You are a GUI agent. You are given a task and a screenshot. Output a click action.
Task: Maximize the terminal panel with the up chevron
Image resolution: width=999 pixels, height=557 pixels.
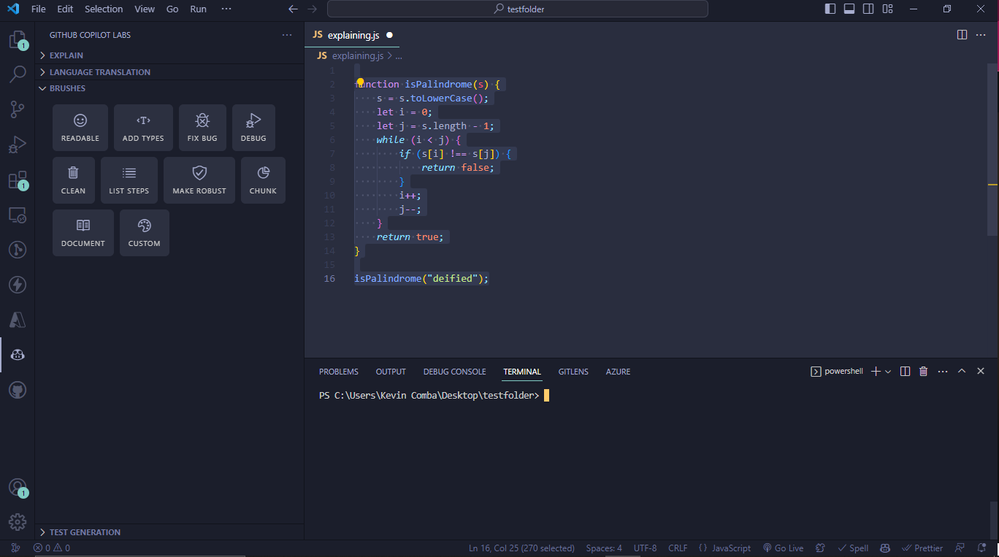click(x=961, y=371)
